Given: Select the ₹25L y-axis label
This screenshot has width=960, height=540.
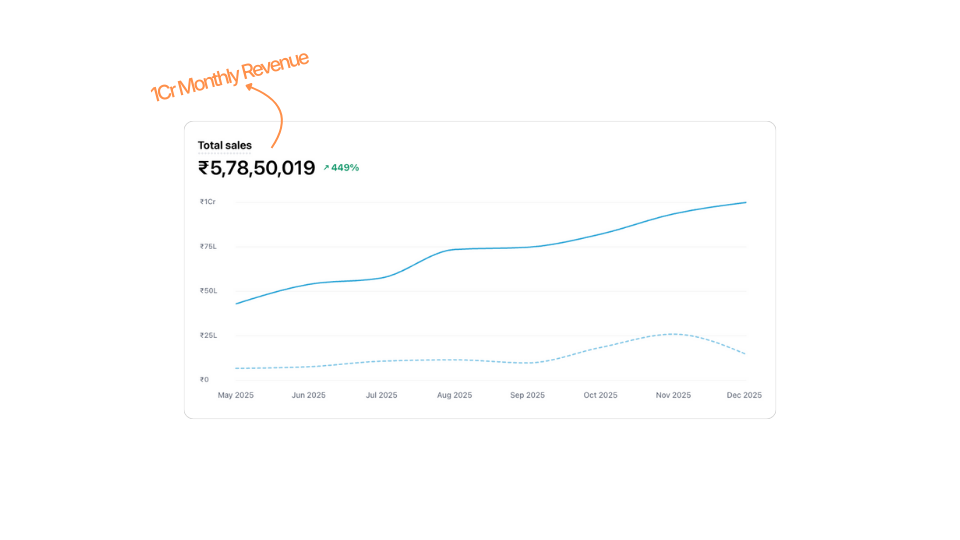Looking at the screenshot, I should tap(207, 335).
